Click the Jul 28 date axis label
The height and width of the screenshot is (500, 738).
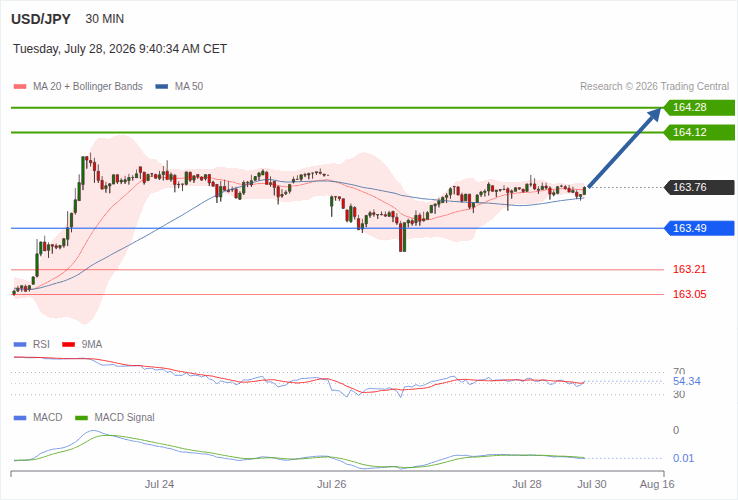click(x=527, y=484)
